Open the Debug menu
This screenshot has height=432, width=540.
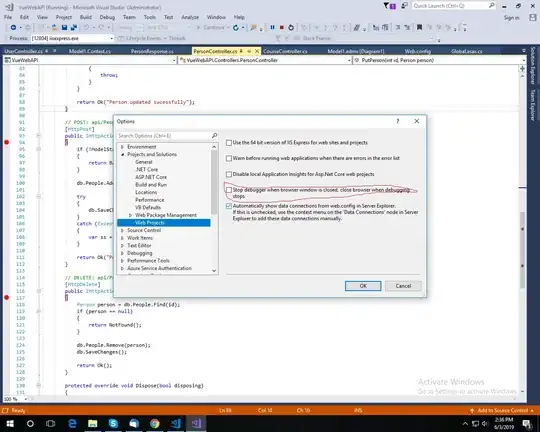tap(107, 17)
